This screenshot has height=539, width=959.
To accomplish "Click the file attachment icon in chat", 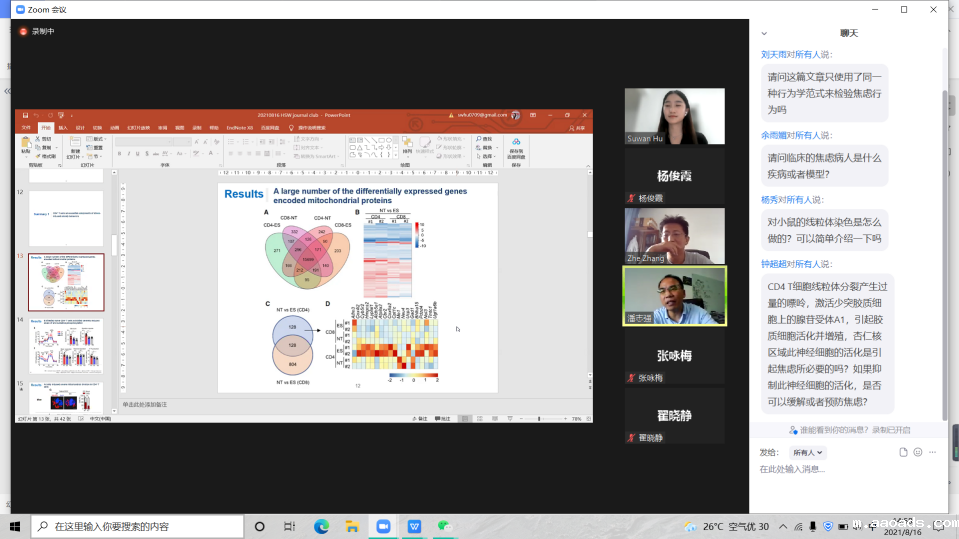I will click(x=903, y=452).
